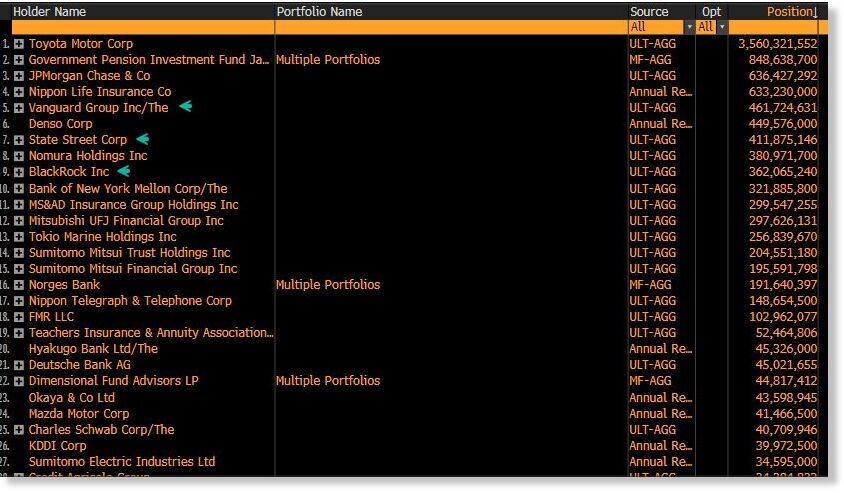Expand Nomura Holdings Inc row
This screenshot has height=493, width=844.
coord(19,157)
